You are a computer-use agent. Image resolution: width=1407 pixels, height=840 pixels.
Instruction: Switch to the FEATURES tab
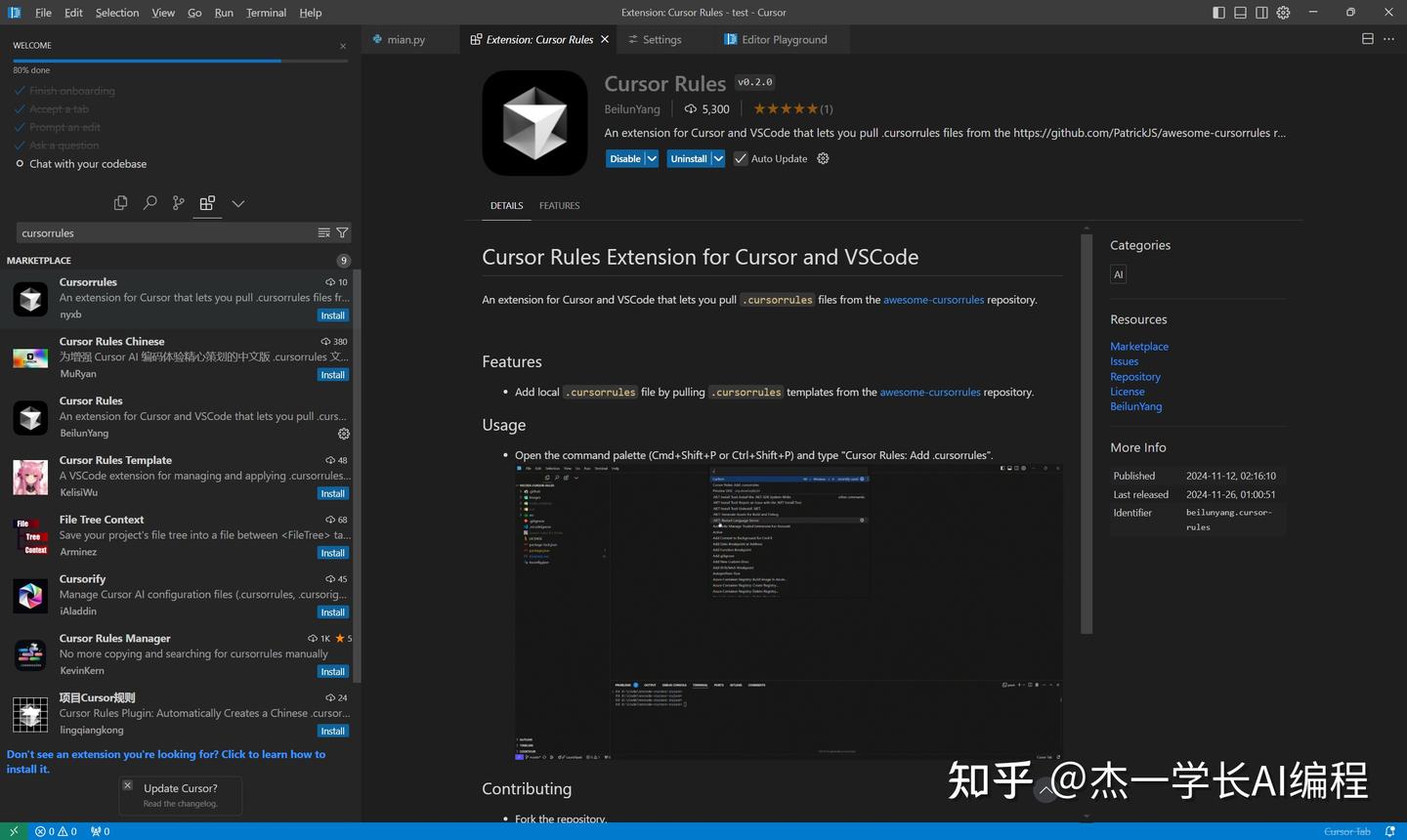(559, 206)
